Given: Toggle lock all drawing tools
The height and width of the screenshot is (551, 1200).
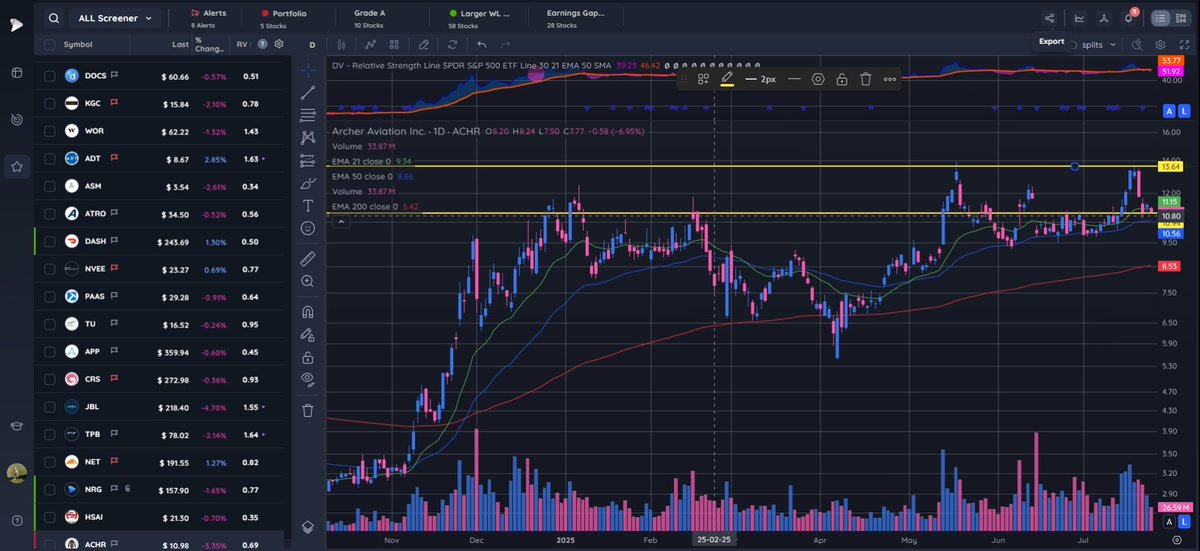Looking at the screenshot, I should 308,356.
